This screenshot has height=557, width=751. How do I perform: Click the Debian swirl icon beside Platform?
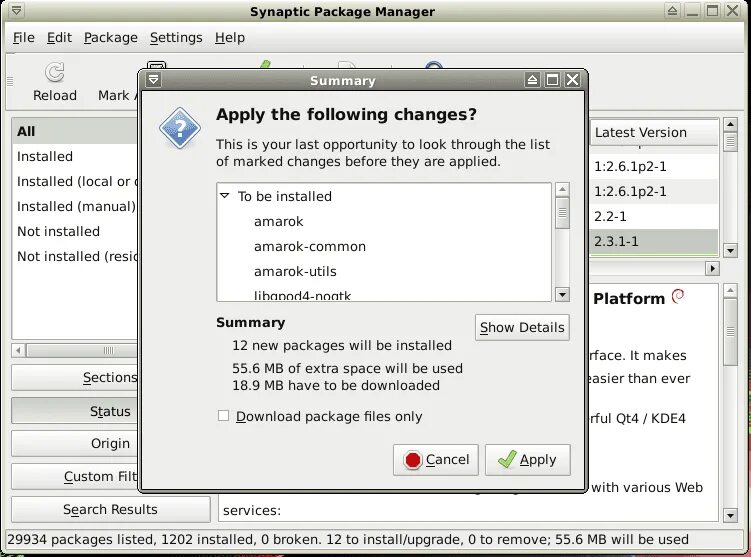678,295
